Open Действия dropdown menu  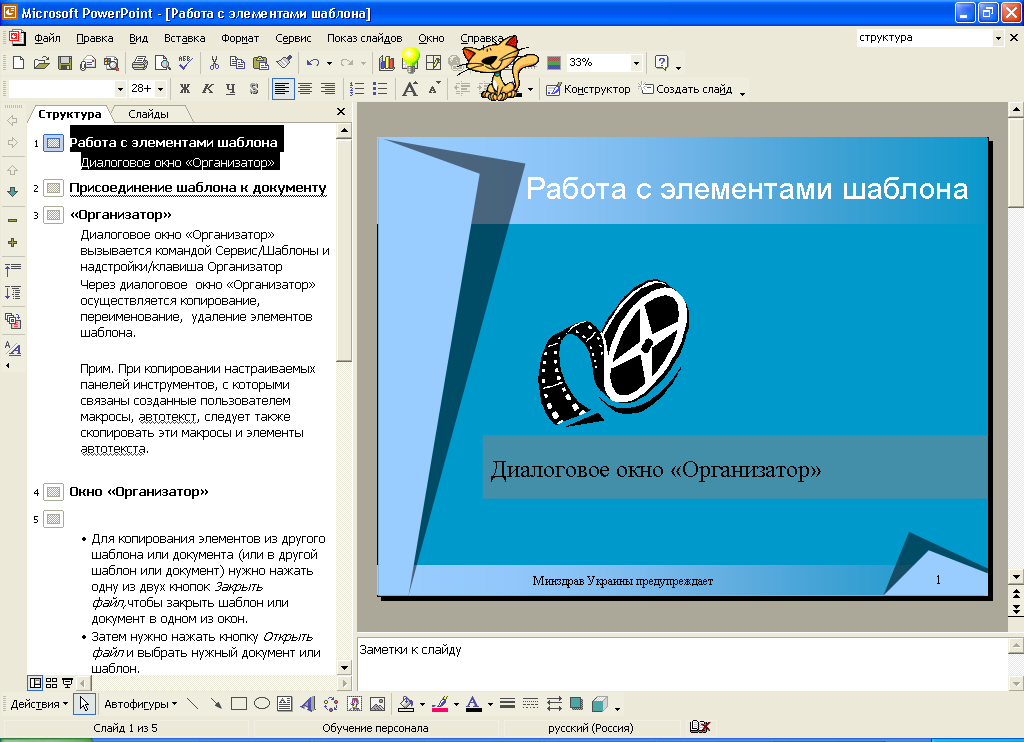[39, 704]
